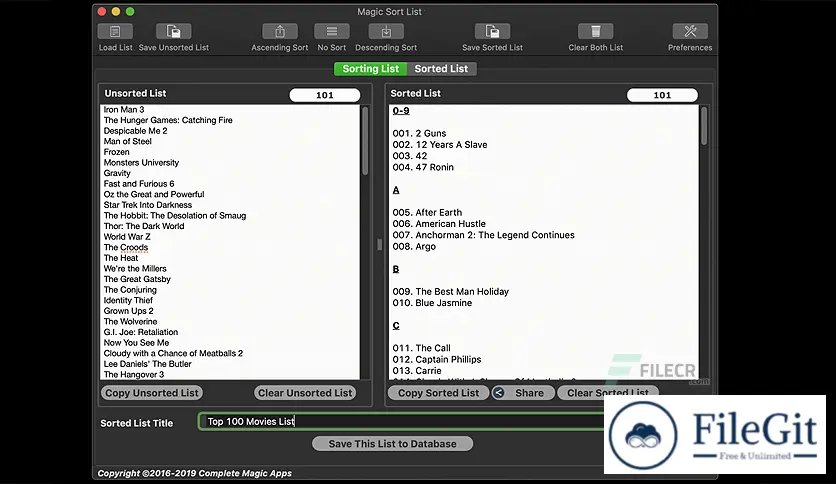Open Preferences from the toolbar
Image resolution: width=836 pixels, height=484 pixels.
coord(690,31)
